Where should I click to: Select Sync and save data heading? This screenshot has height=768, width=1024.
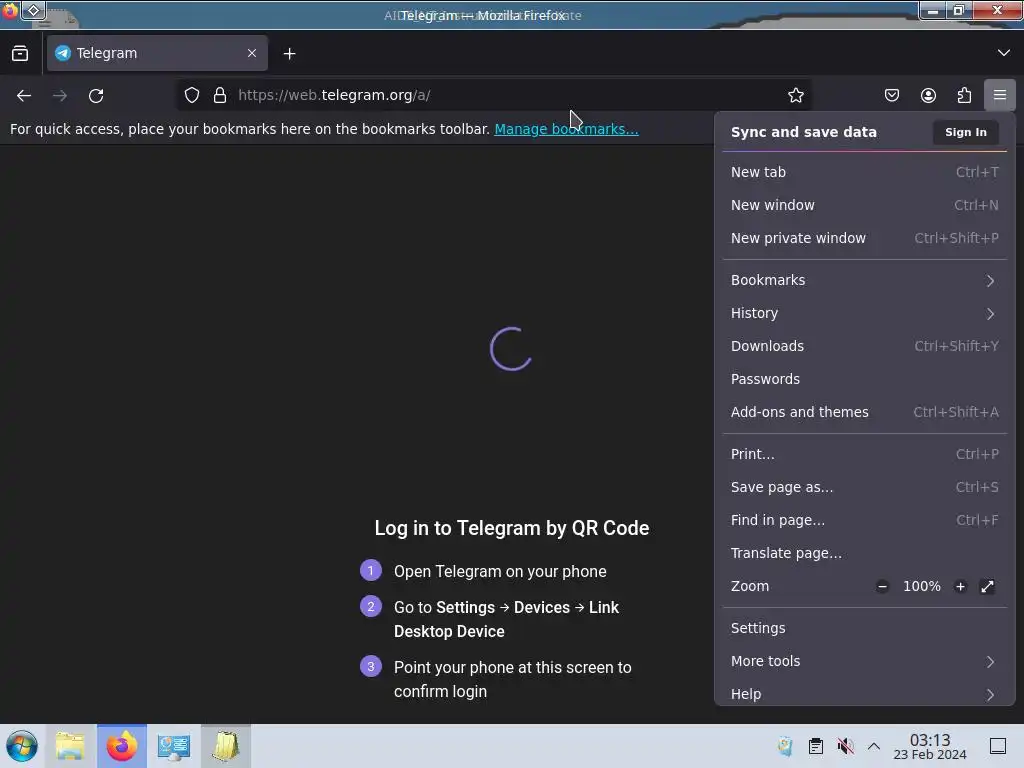click(803, 132)
